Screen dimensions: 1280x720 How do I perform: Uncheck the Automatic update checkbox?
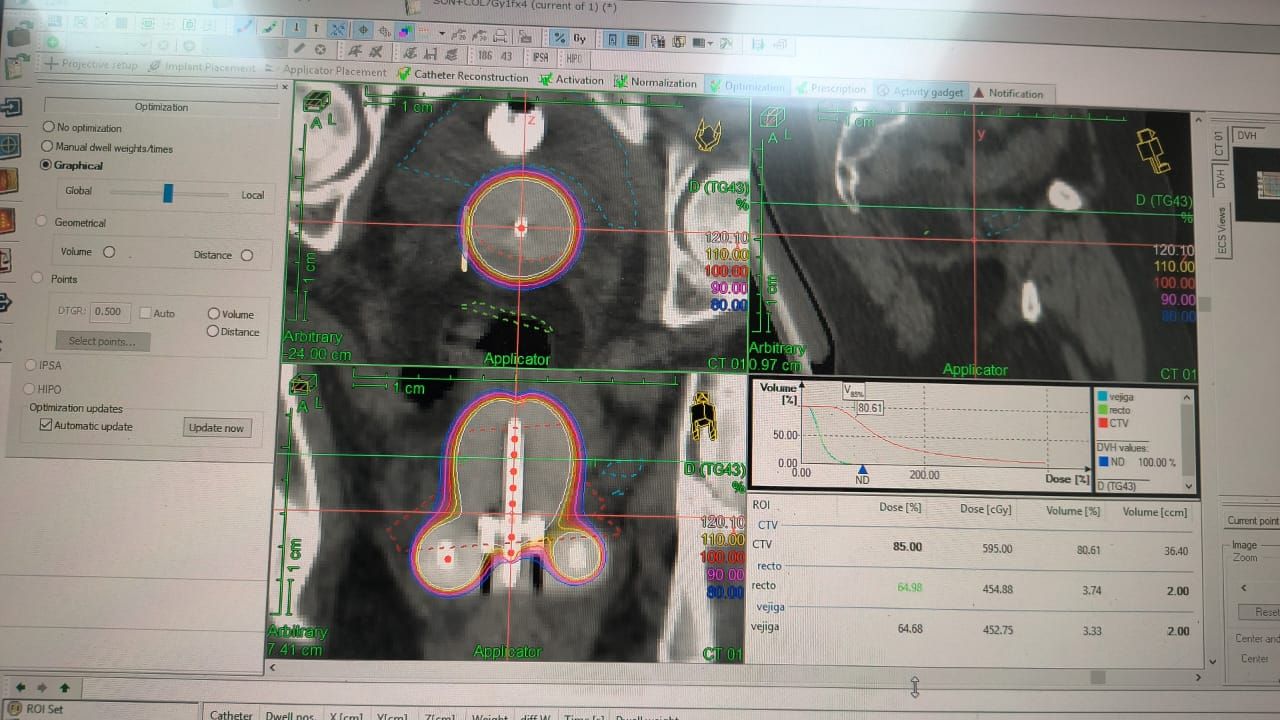46,425
